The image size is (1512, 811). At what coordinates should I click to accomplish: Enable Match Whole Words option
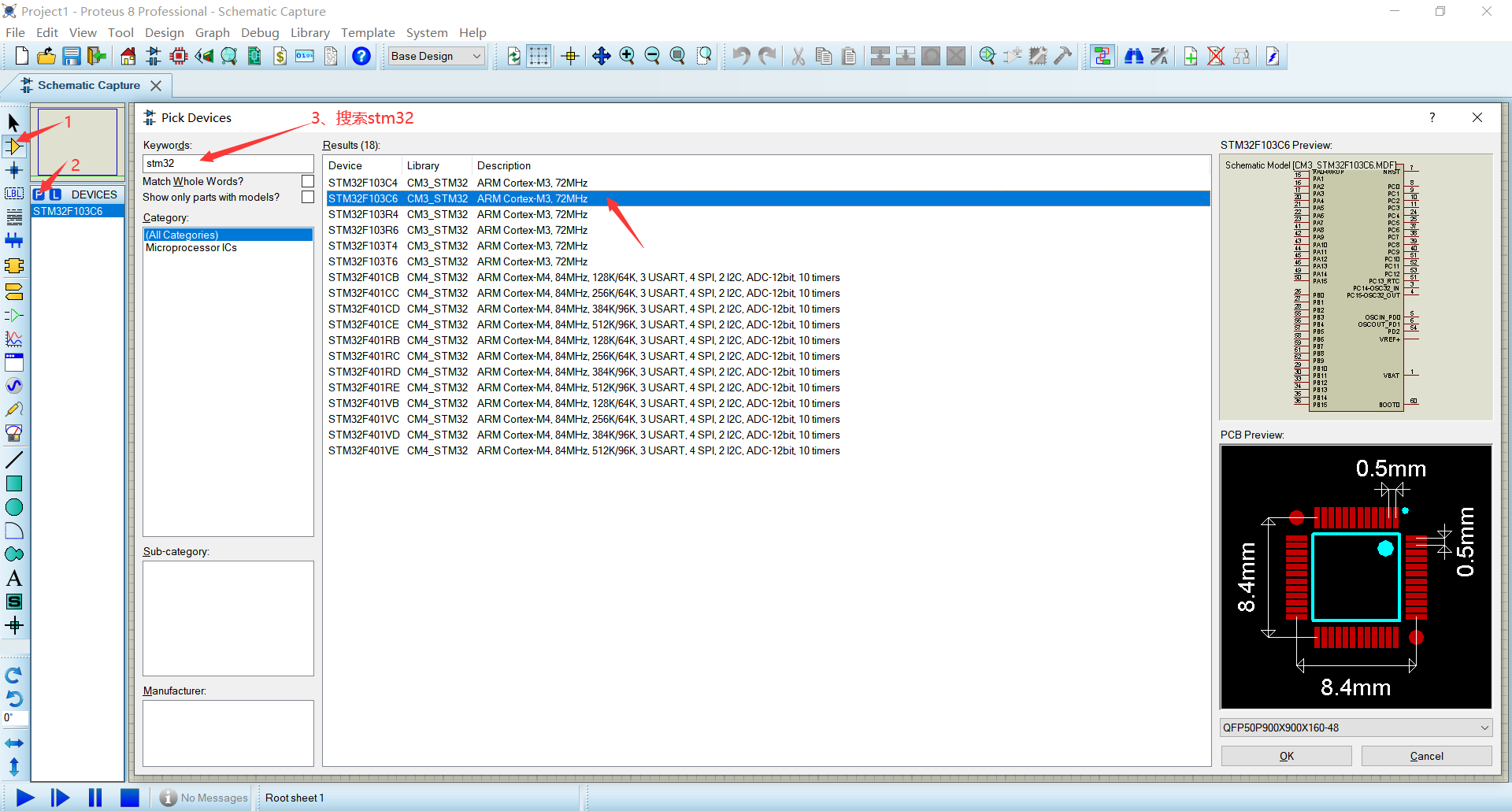tap(307, 180)
